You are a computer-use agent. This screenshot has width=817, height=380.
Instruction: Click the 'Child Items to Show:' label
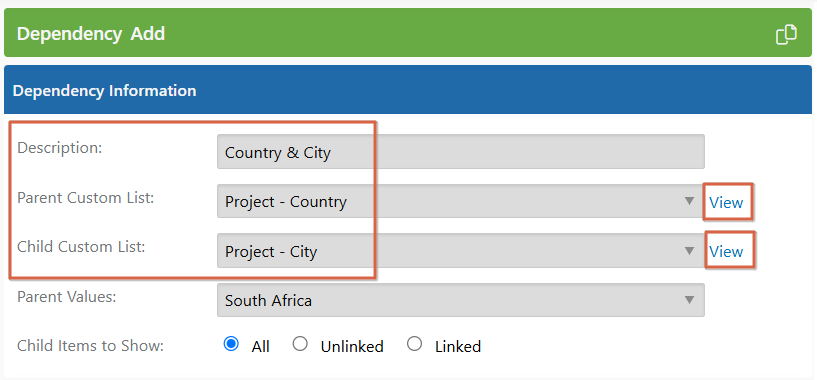point(91,346)
